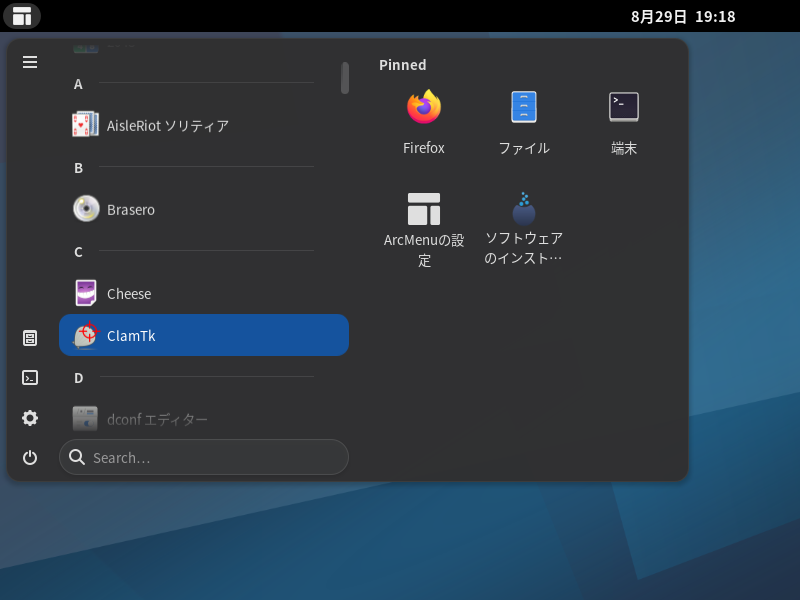Open the terminal shortcut in left sidebar
Viewport: 800px width, 600px height.
pyautogui.click(x=30, y=378)
